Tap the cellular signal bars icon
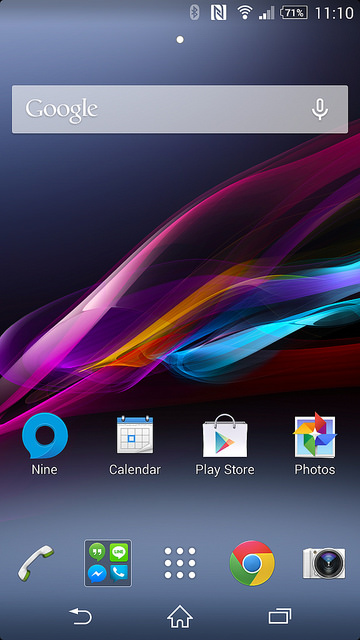 (267, 13)
